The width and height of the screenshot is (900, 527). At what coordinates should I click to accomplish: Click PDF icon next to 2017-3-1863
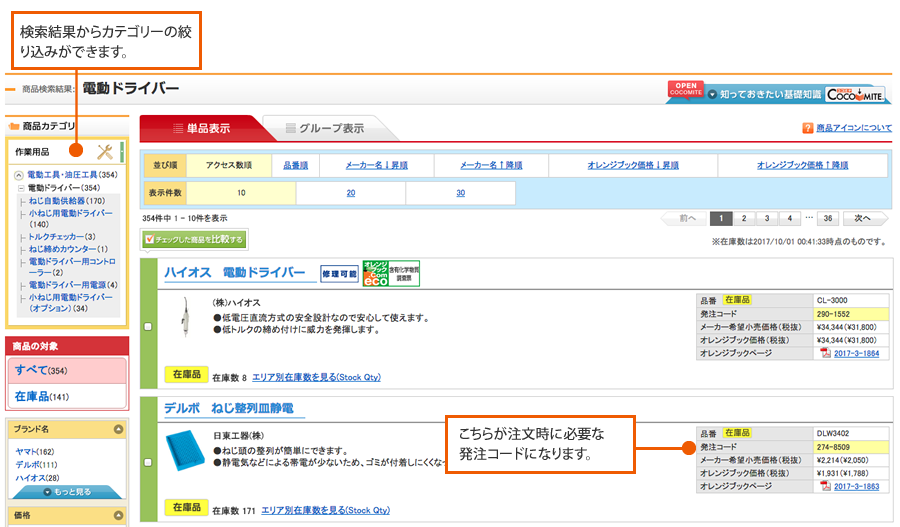[x=825, y=486]
